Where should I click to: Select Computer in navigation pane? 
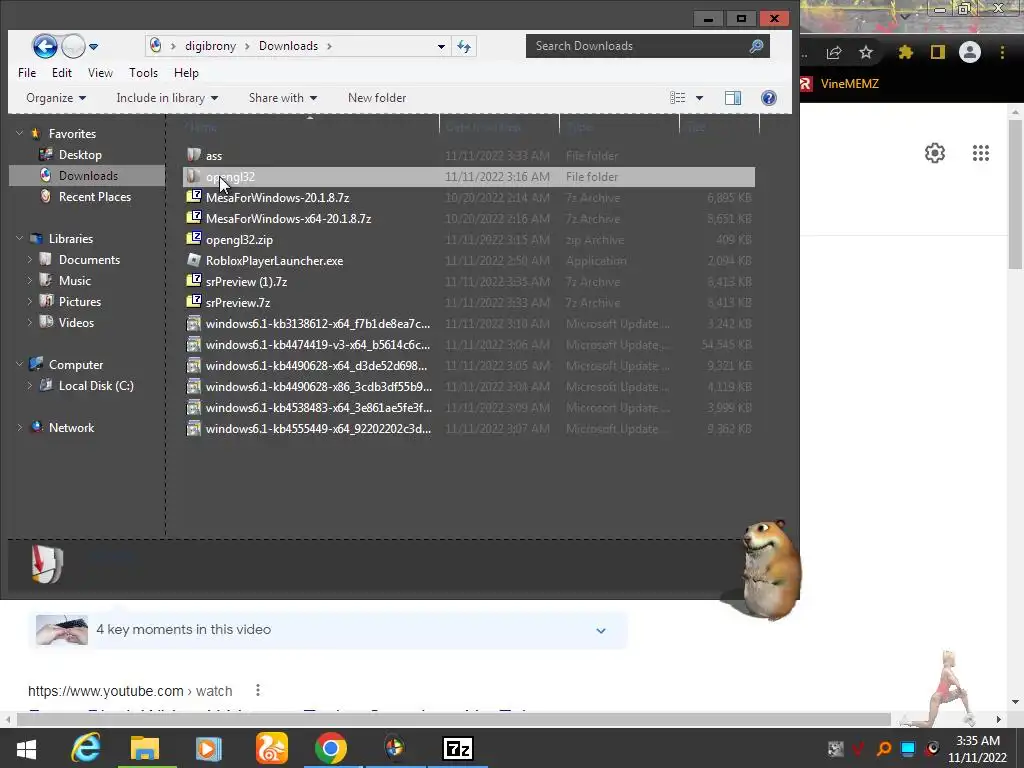[76, 364]
